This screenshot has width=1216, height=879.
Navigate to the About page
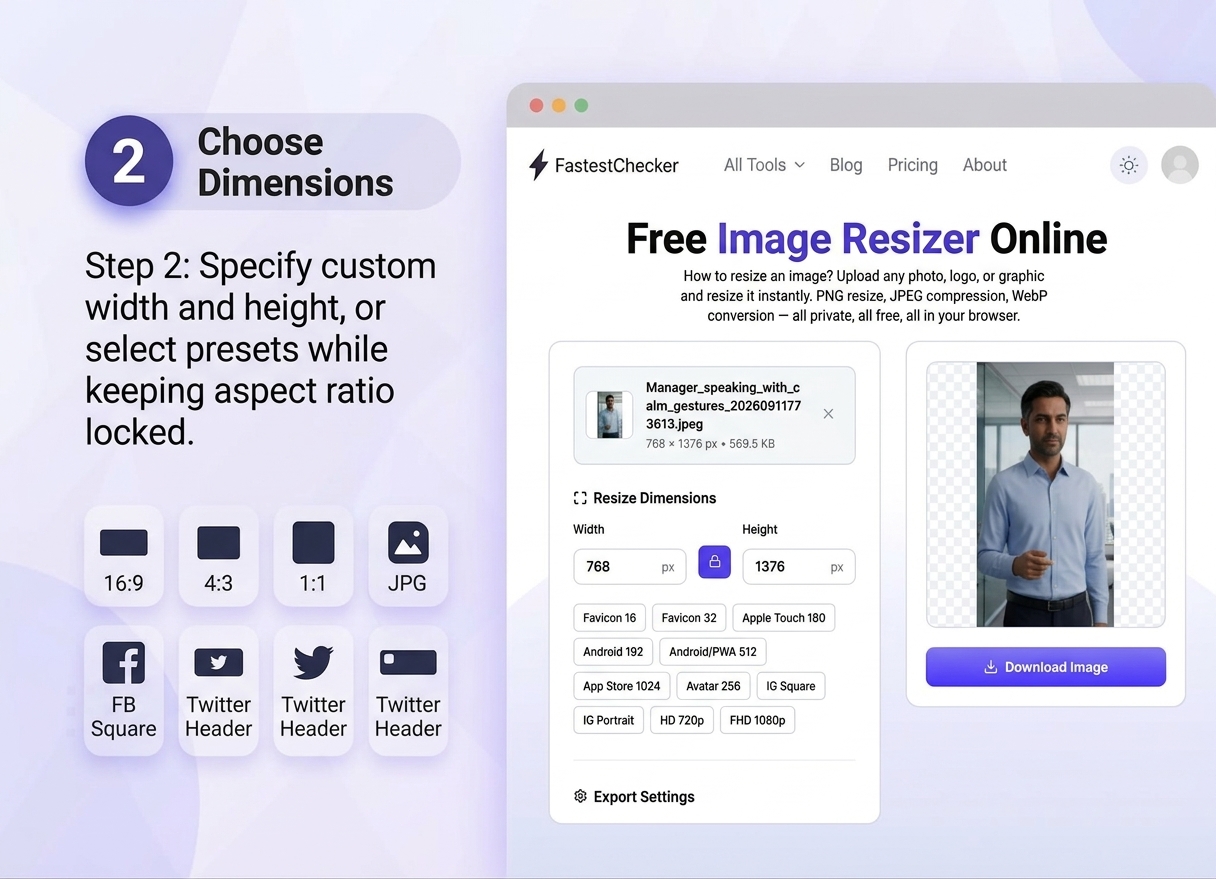coord(985,165)
